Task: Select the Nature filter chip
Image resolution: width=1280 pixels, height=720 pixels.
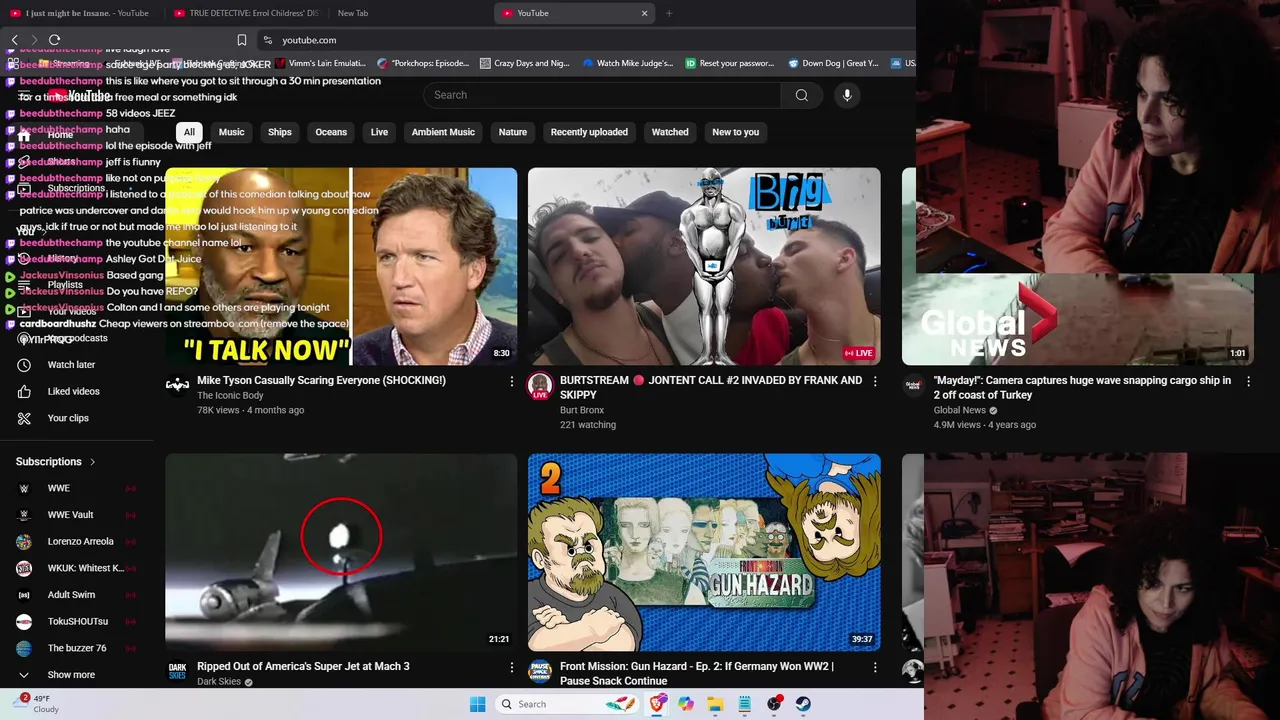Action: pyautogui.click(x=513, y=132)
